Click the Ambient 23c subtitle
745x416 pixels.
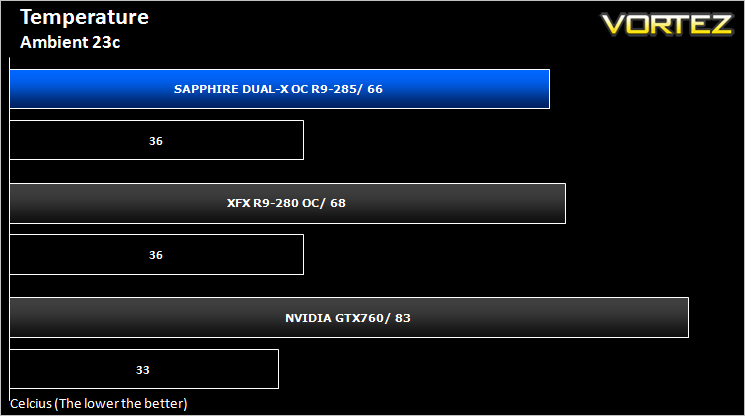(x=70, y=42)
